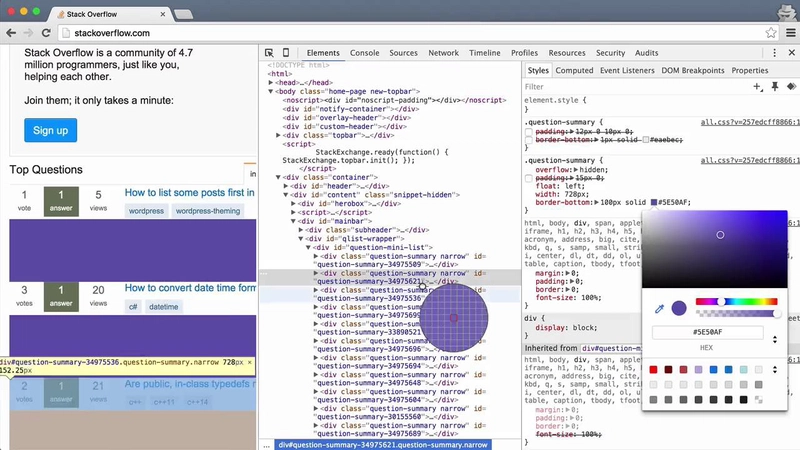Open the DOM Breakpoints pane
800x450 pixels.
(693, 70)
